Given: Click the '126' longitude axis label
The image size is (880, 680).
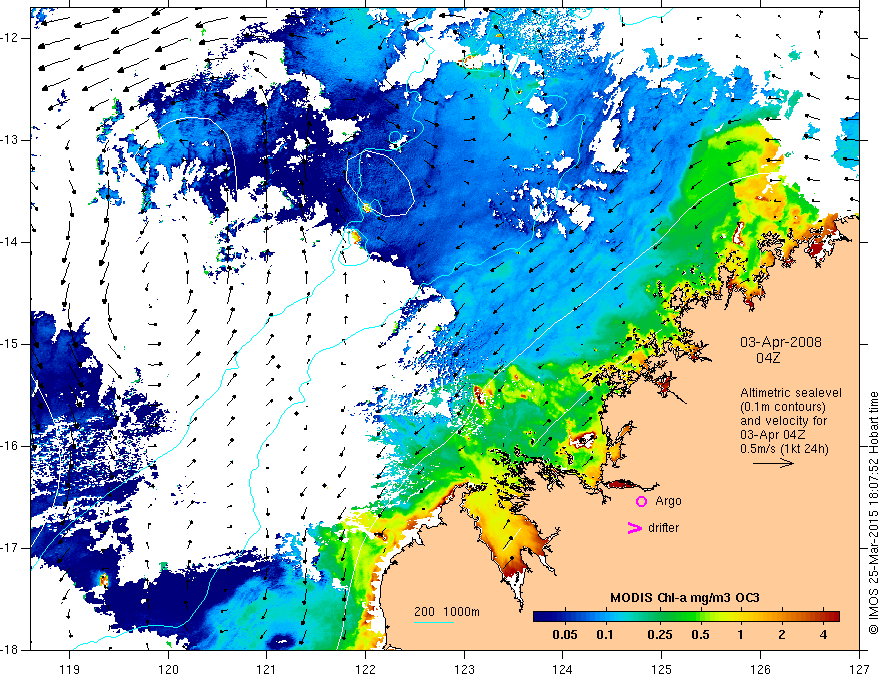Looking at the screenshot, I should pyautogui.click(x=760, y=669).
